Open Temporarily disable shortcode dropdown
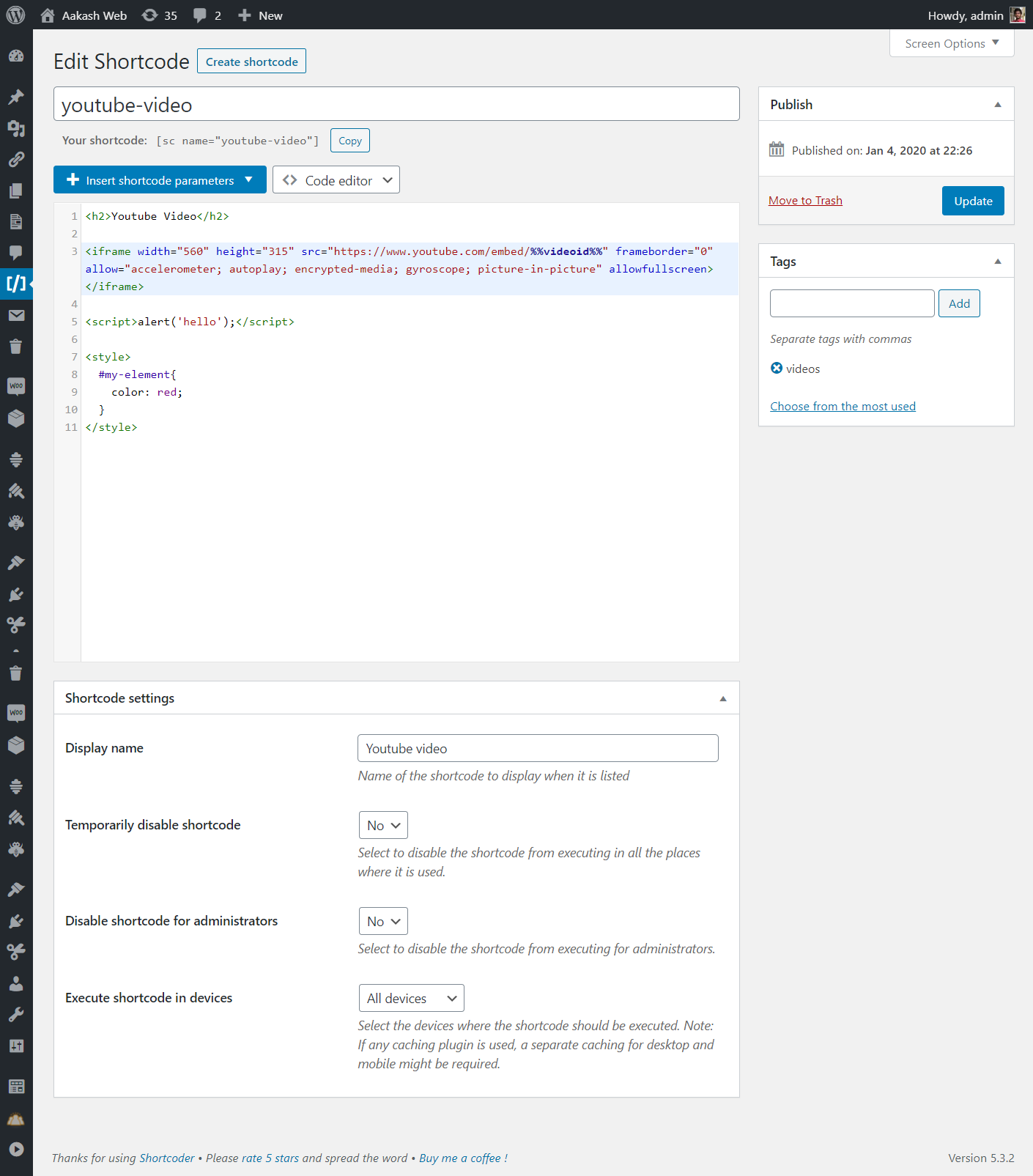This screenshot has width=1033, height=1176. click(x=383, y=825)
